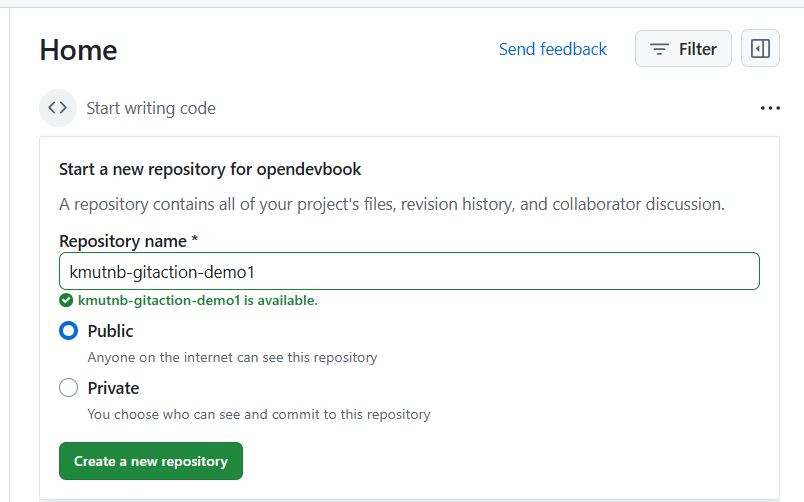
Task: Click into the Repository name field
Action: (x=409, y=272)
